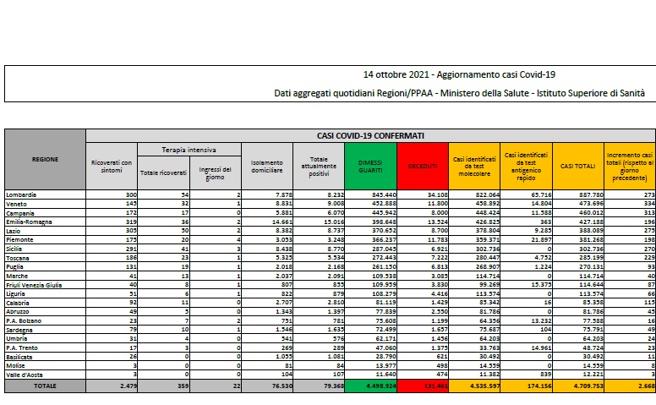Select Emilia-Romagna's Isolamento domiciliare value "14.661"
The image size is (656, 405).
pyautogui.click(x=282, y=222)
